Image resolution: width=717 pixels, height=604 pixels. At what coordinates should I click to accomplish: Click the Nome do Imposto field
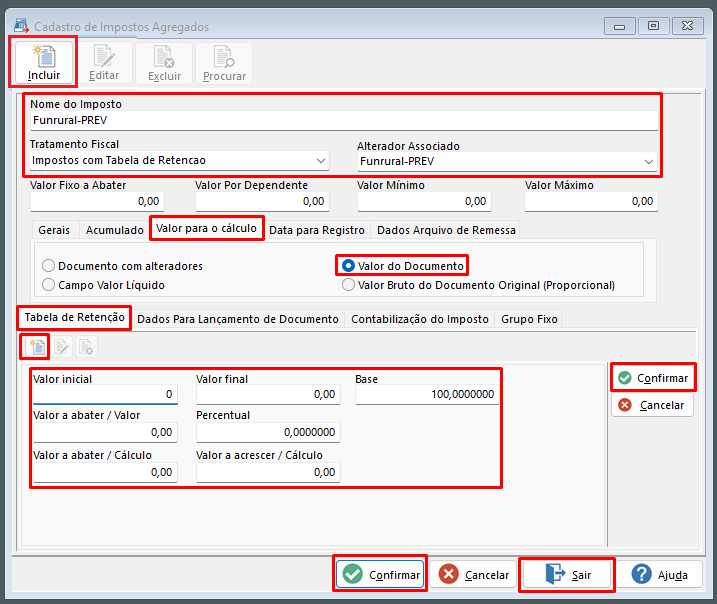pyautogui.click(x=344, y=121)
